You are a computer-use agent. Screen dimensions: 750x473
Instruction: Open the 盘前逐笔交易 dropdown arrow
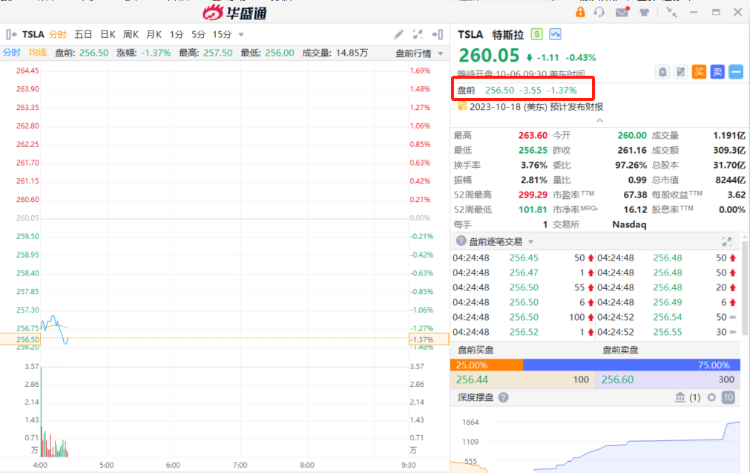click(530, 242)
